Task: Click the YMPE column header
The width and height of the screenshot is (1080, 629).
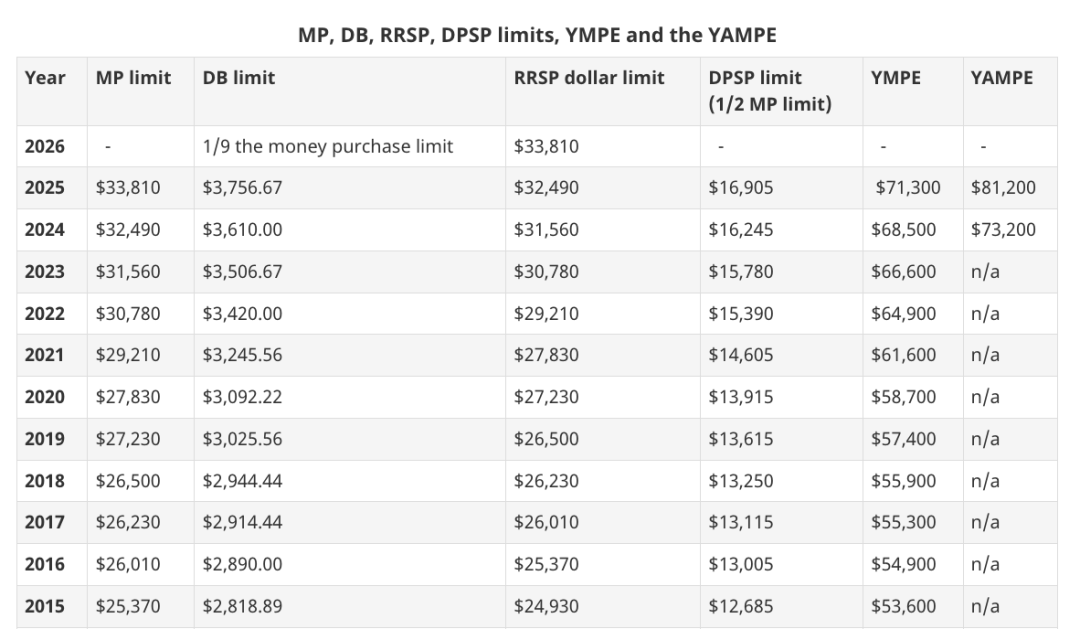Action: (x=895, y=78)
